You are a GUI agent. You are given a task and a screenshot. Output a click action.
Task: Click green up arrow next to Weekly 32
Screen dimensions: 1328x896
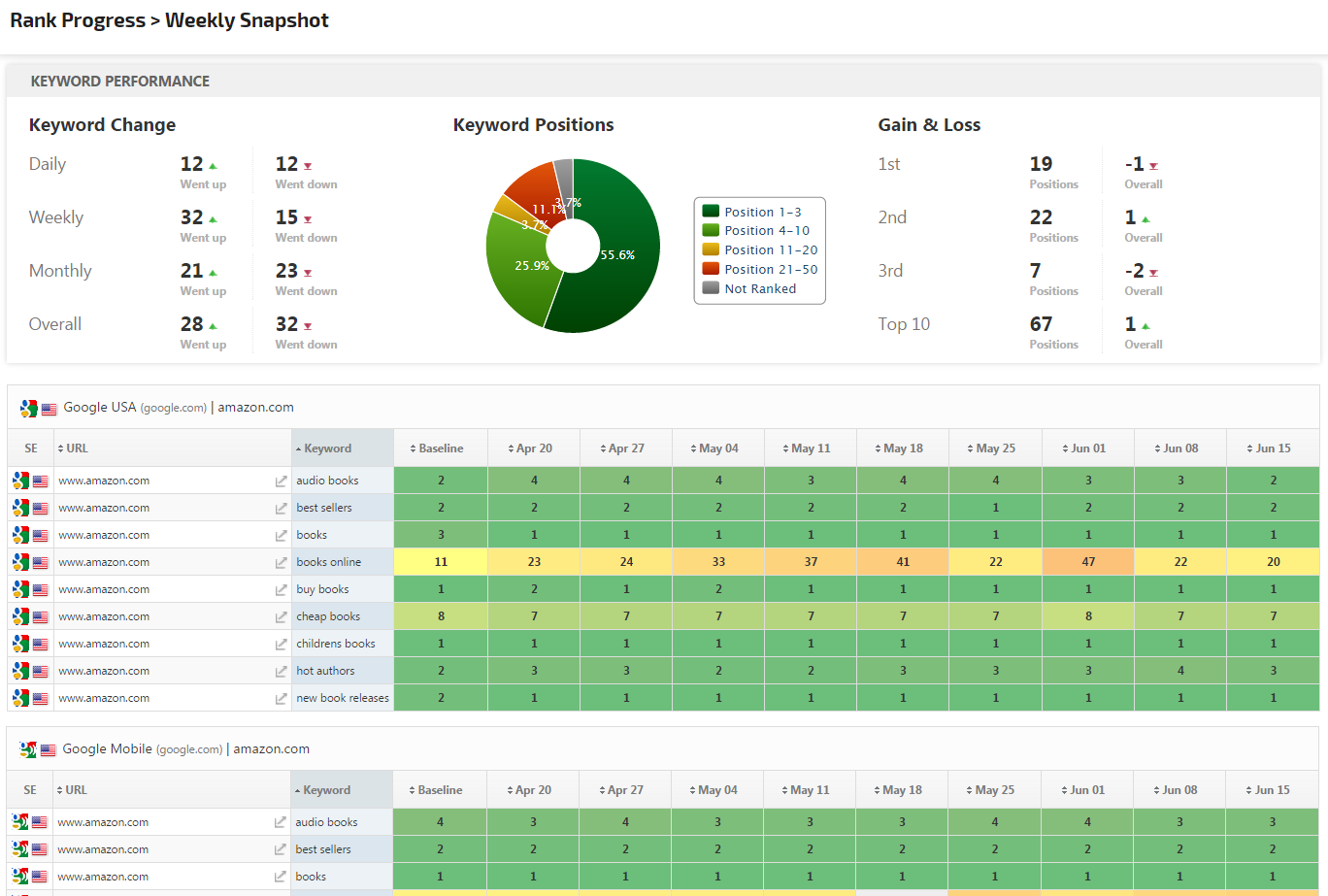point(213,219)
